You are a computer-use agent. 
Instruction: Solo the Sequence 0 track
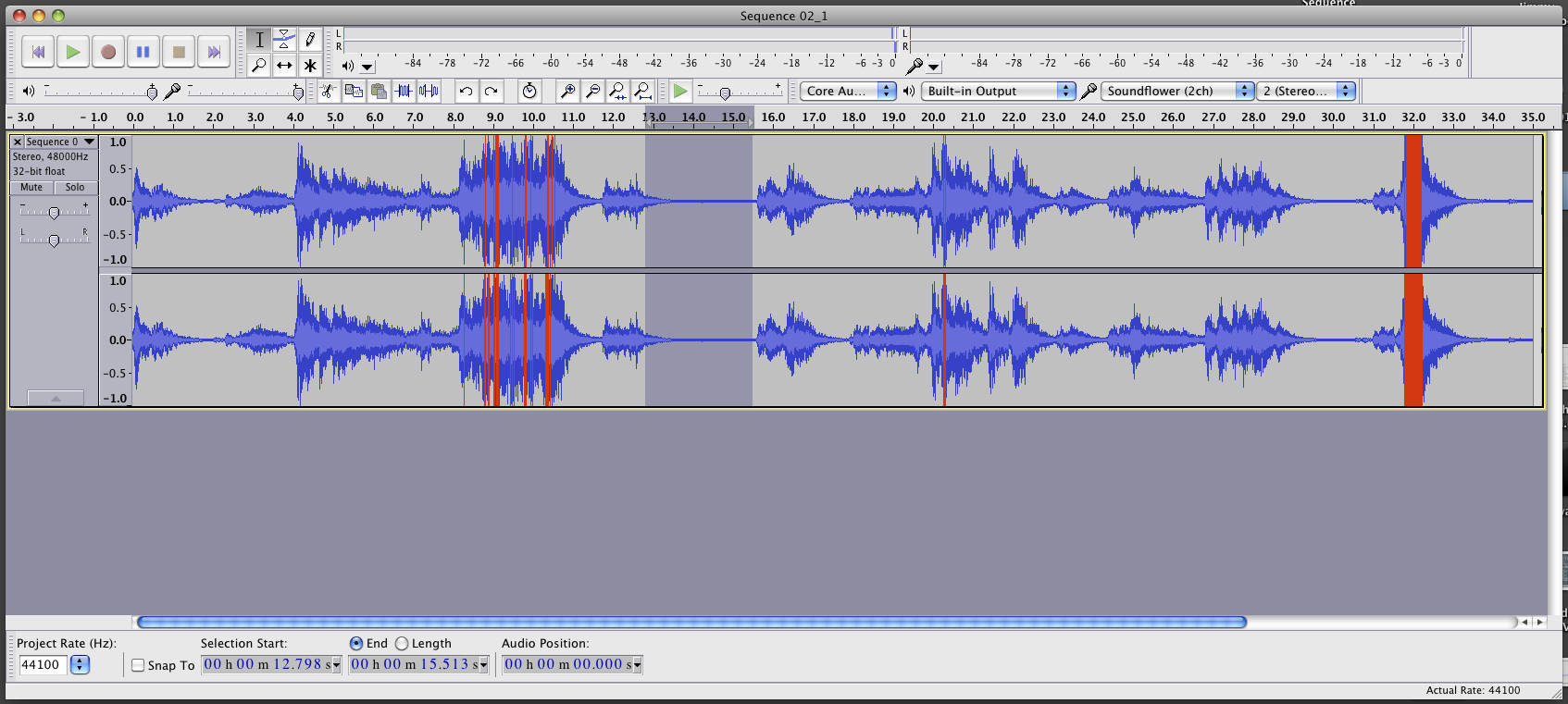[74, 187]
